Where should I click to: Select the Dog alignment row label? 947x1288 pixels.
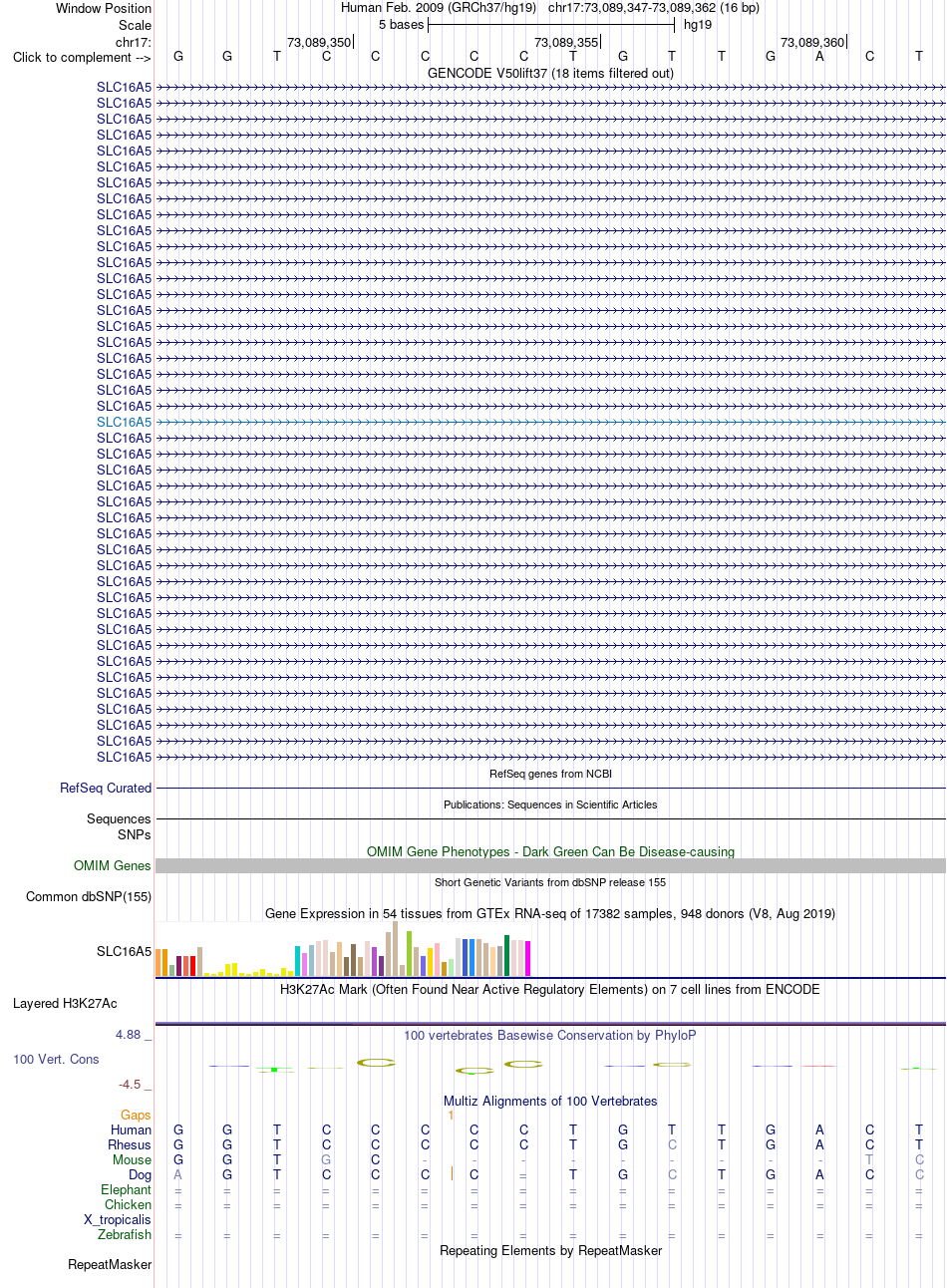139,1174
